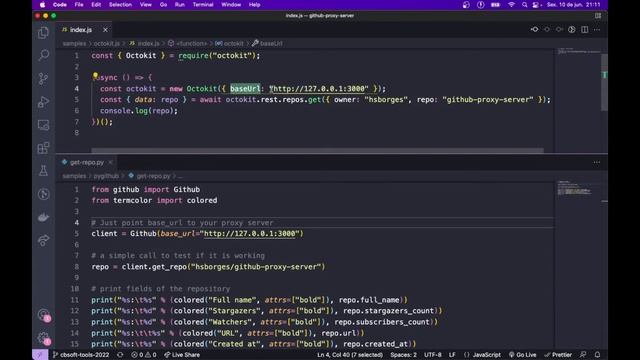Open the File menu

click(x=79, y=5)
